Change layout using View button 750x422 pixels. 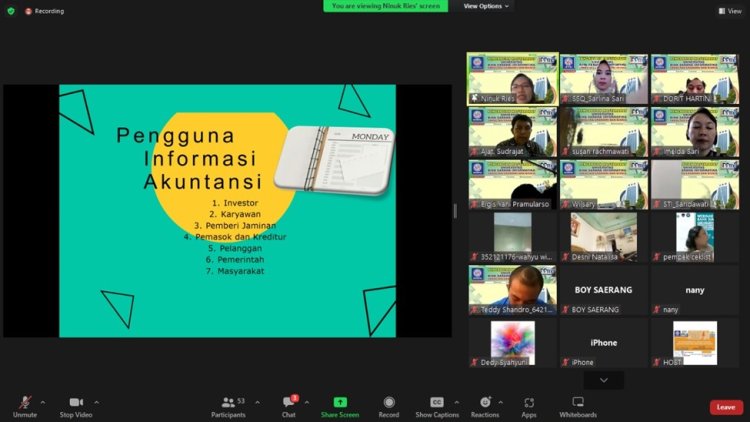tap(730, 11)
